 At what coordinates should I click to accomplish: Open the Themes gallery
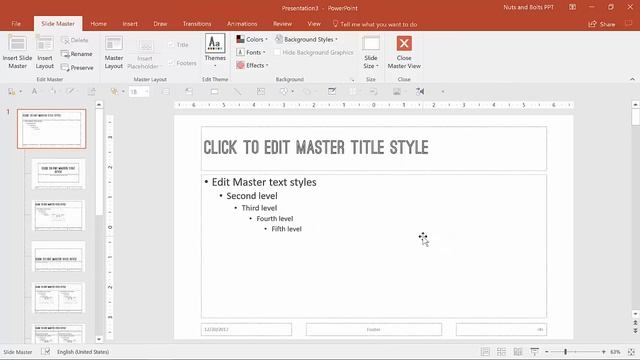(215, 51)
